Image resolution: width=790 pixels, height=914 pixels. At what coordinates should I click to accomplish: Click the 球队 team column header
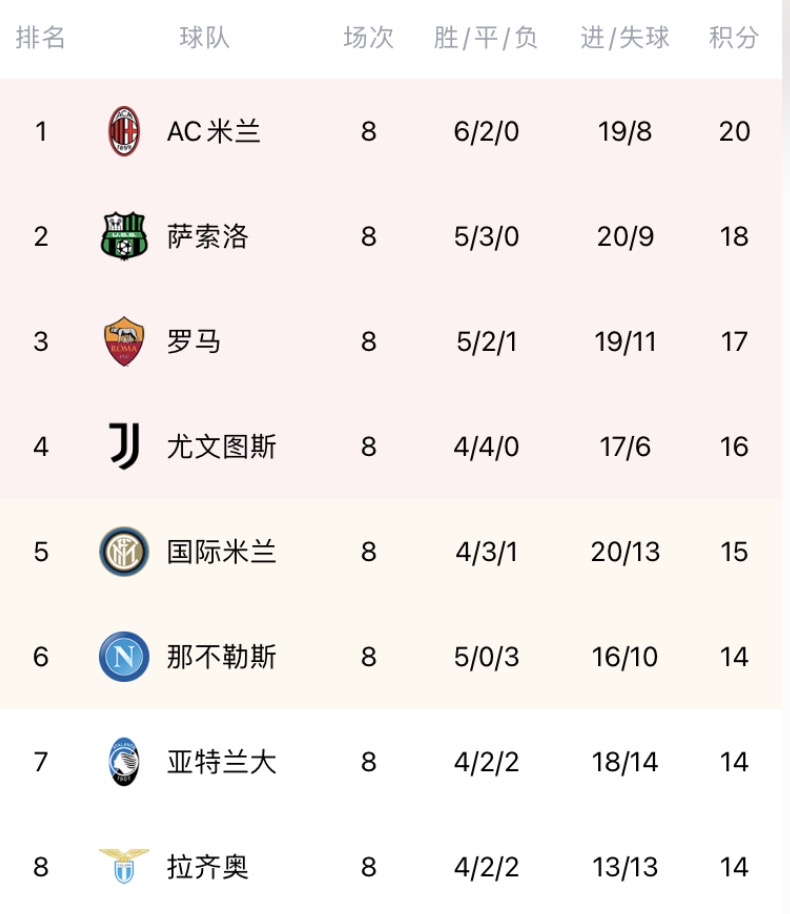(204, 37)
